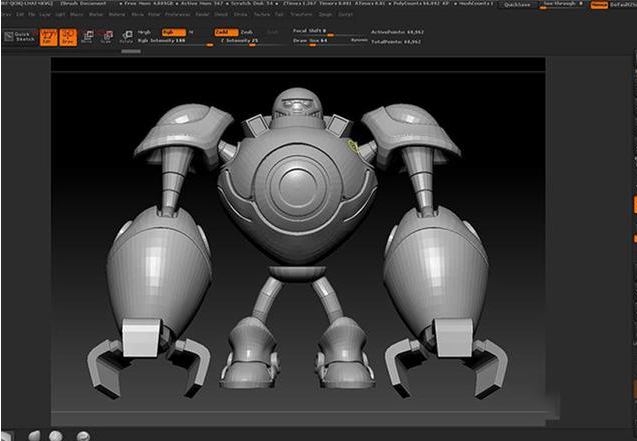The image size is (637, 441).
Task: Open the Zscript menu
Action: [345, 14]
